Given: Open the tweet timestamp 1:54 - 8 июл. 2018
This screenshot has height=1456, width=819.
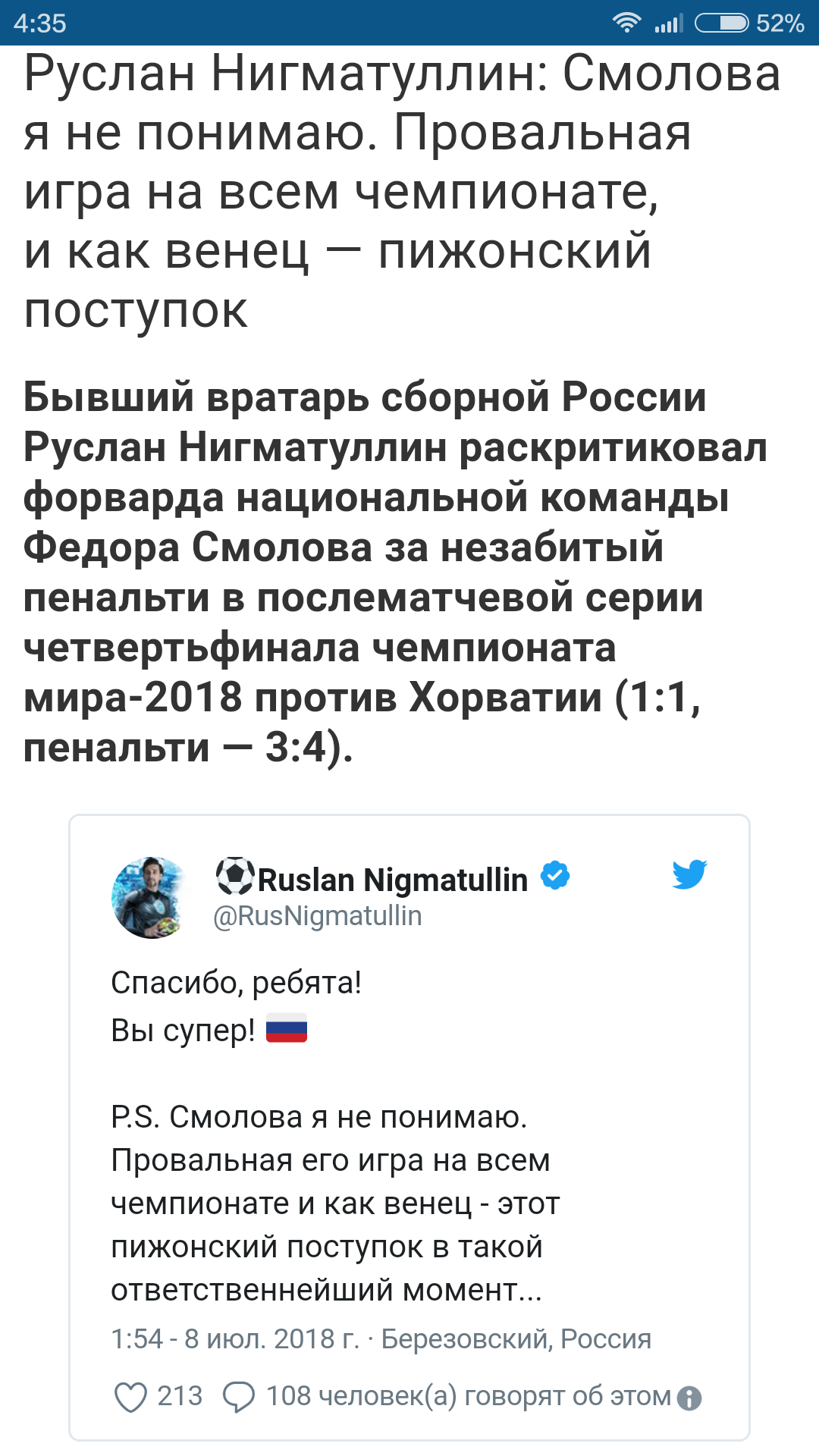Looking at the screenshot, I should pyautogui.click(x=235, y=1339).
